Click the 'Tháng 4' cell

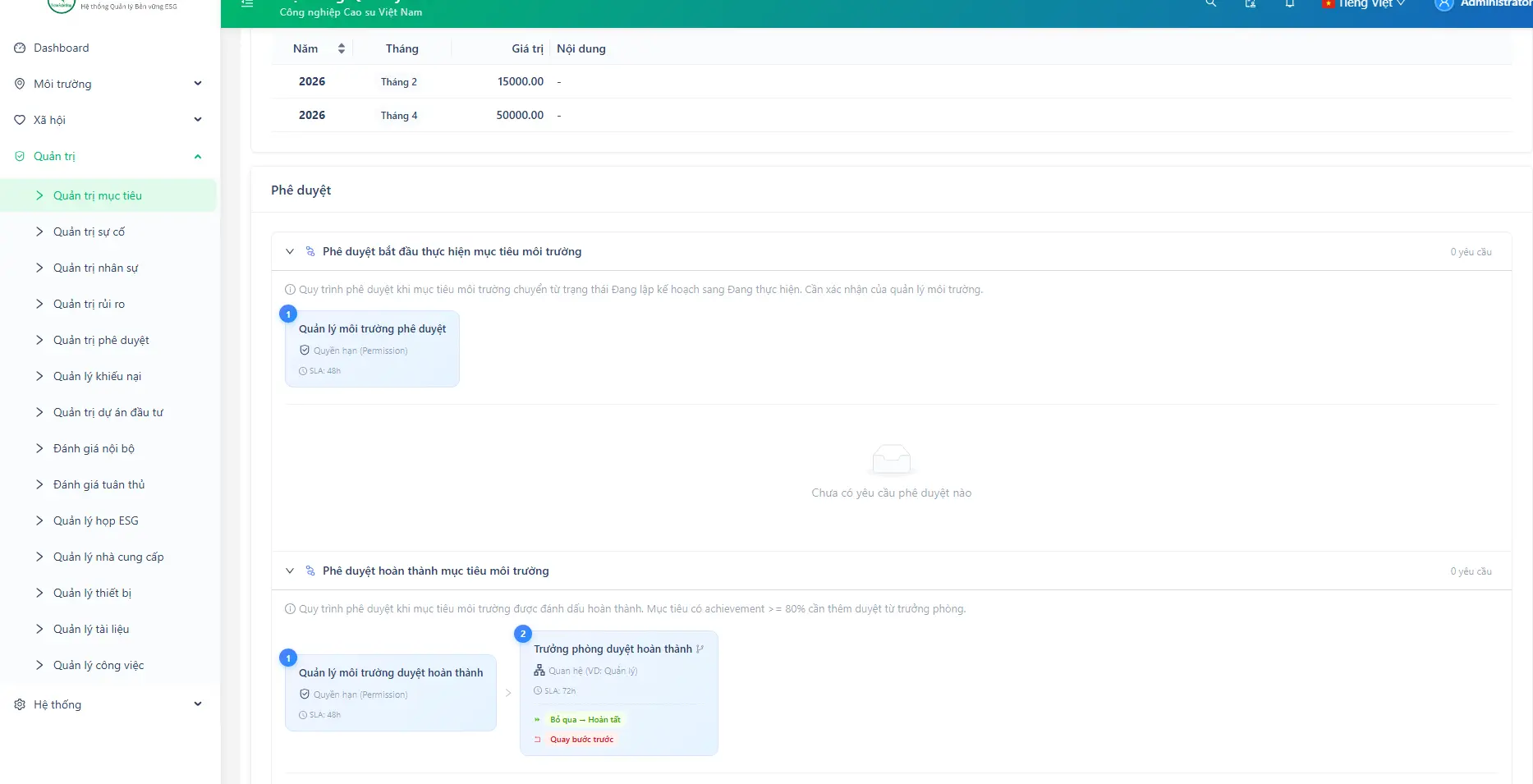[399, 116]
